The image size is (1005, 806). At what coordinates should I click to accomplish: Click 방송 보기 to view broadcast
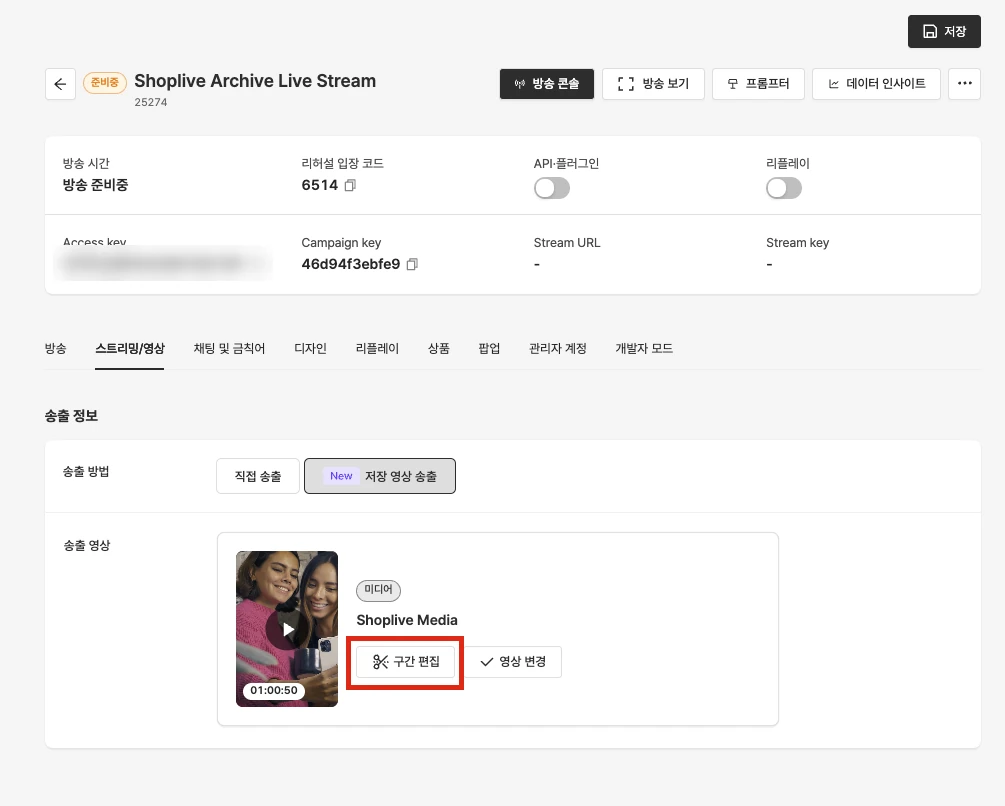pyautogui.click(x=653, y=84)
